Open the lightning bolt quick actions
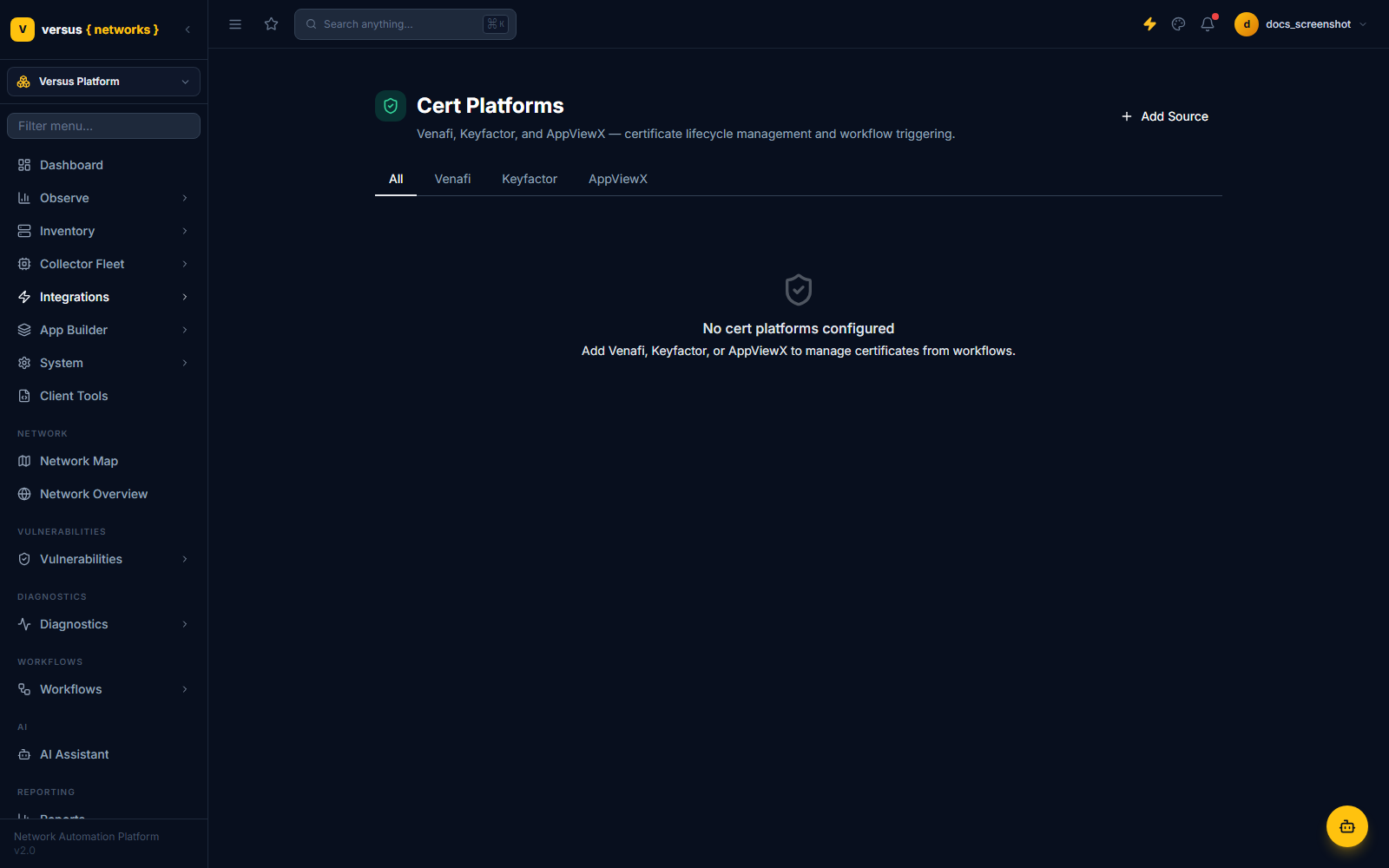The image size is (1389, 868). [1149, 24]
